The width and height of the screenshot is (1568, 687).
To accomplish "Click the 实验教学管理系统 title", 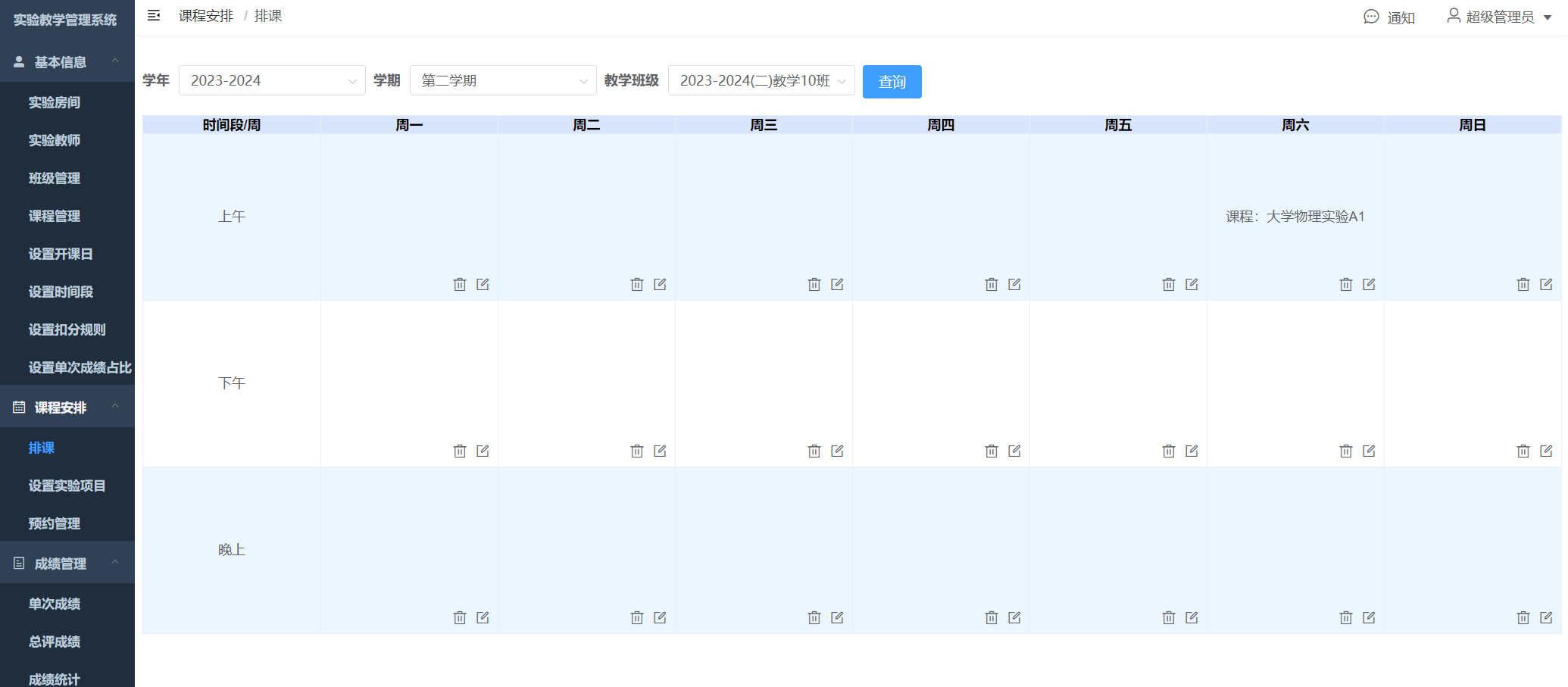I will tap(65, 20).
